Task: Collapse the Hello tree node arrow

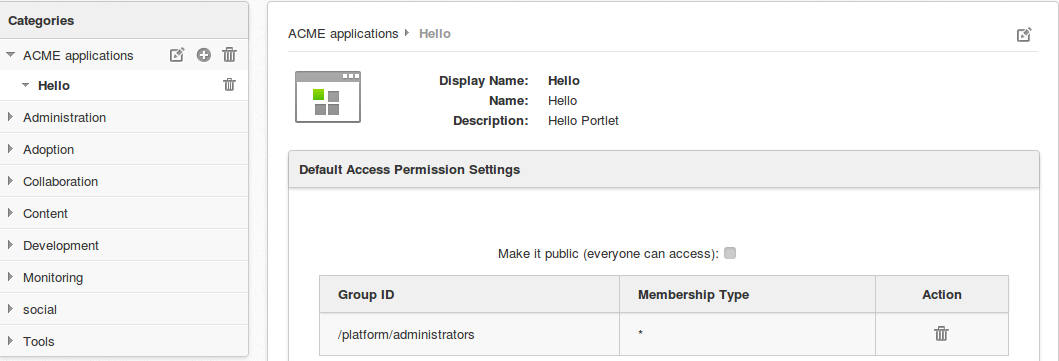Action: (26, 86)
